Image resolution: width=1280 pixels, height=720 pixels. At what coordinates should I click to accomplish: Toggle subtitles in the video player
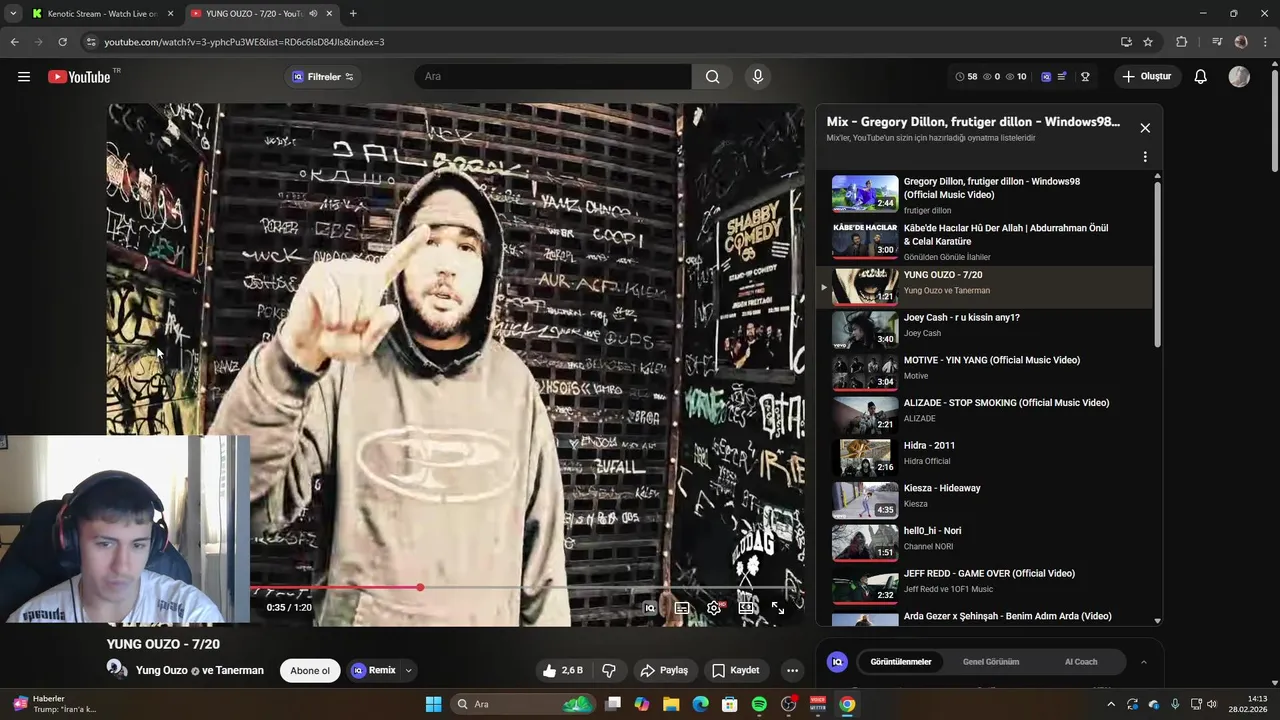tap(682, 607)
